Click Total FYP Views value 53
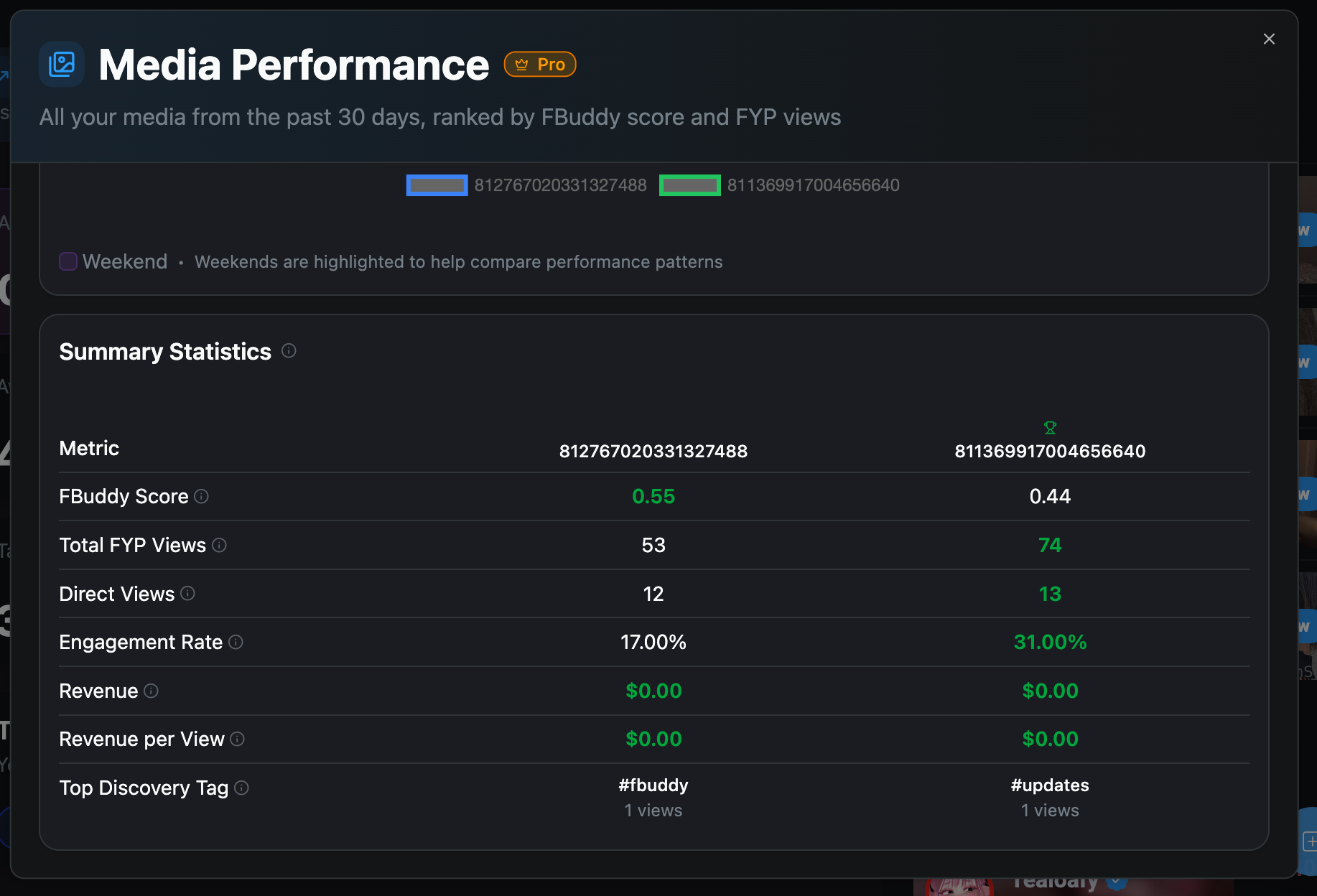The image size is (1317, 896). click(653, 545)
